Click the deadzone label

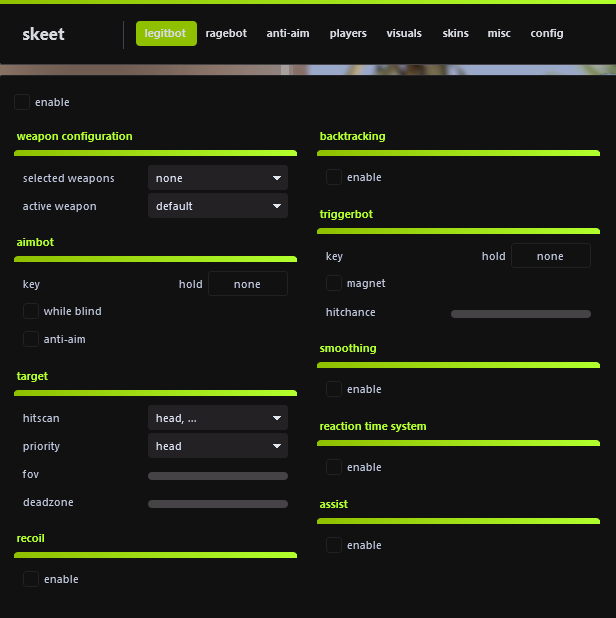click(48, 502)
